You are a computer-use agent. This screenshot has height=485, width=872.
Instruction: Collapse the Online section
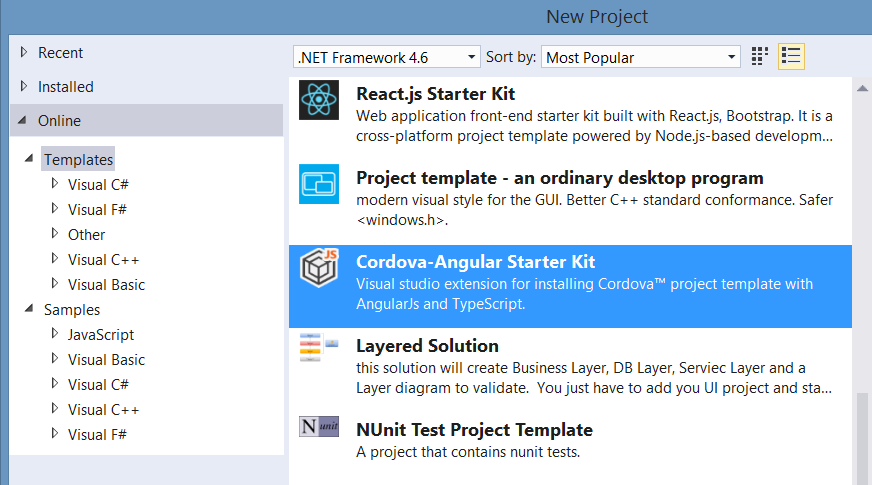(22, 121)
